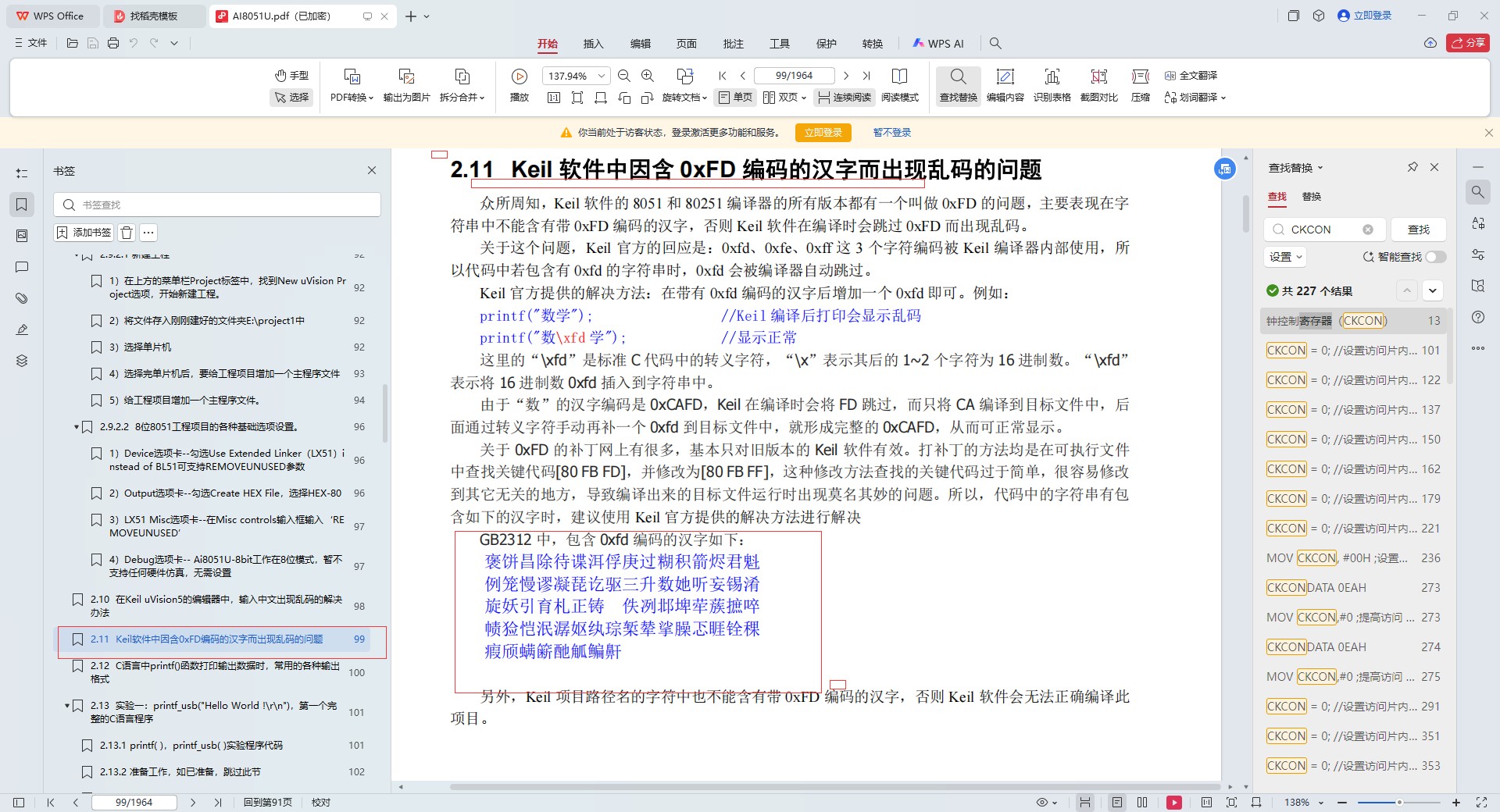Screen dimensions: 1500x812
Task: Click the floating blue assistant icon on page
Action: (x=1225, y=168)
